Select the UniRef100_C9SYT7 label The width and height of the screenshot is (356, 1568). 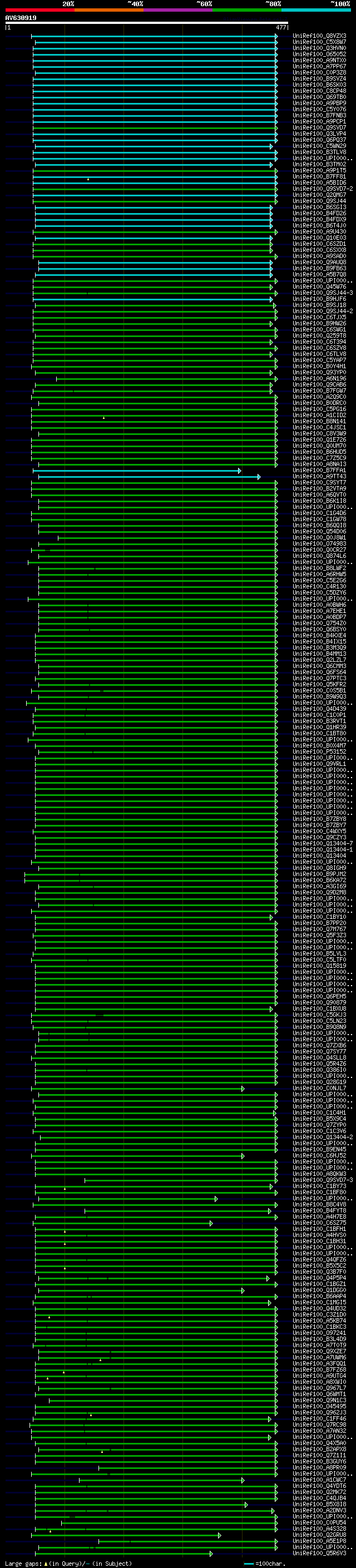(319, 483)
